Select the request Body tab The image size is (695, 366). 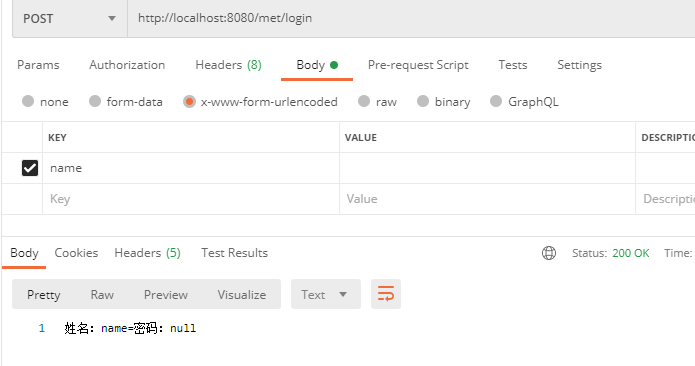(317, 65)
